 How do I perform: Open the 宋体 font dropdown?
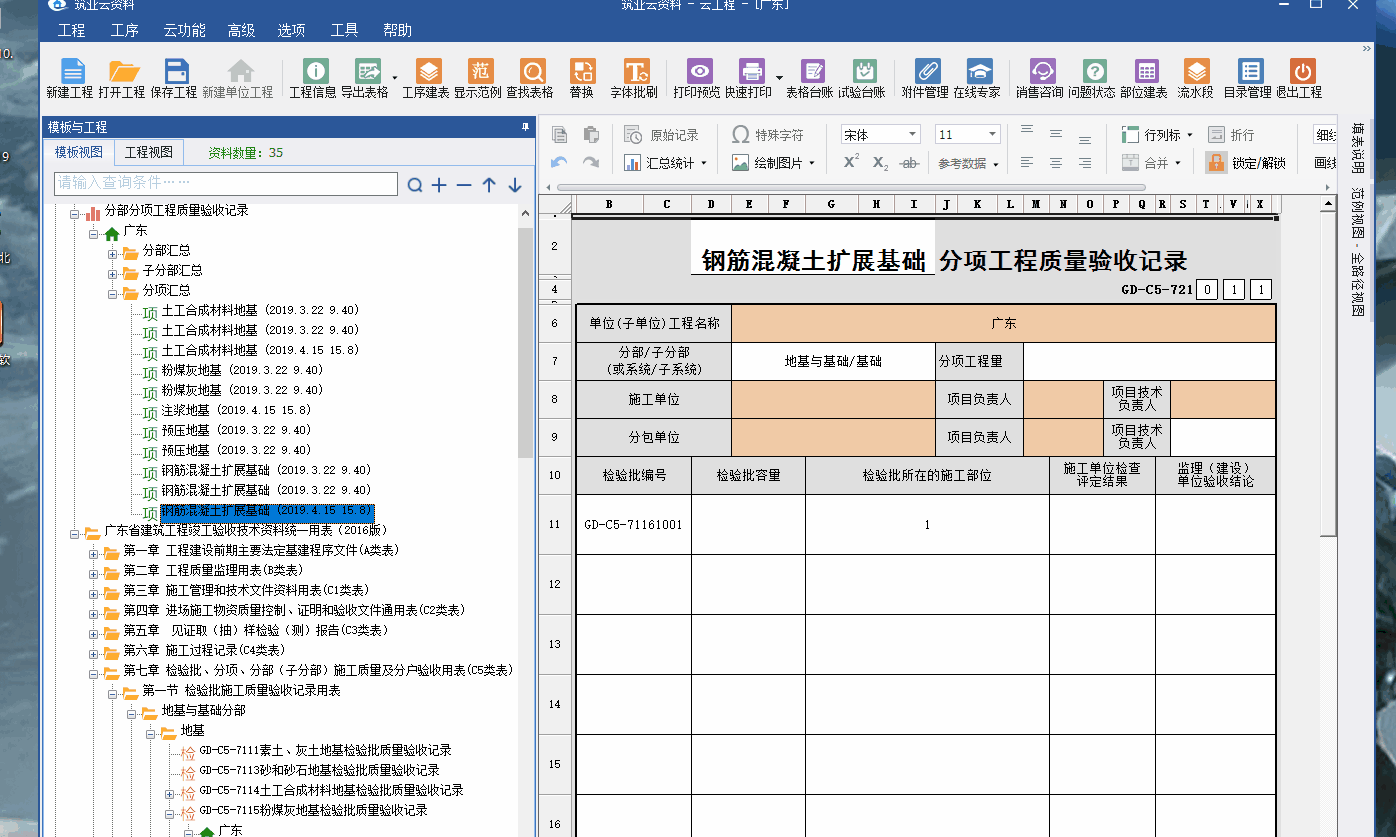pyautogui.click(x=879, y=133)
